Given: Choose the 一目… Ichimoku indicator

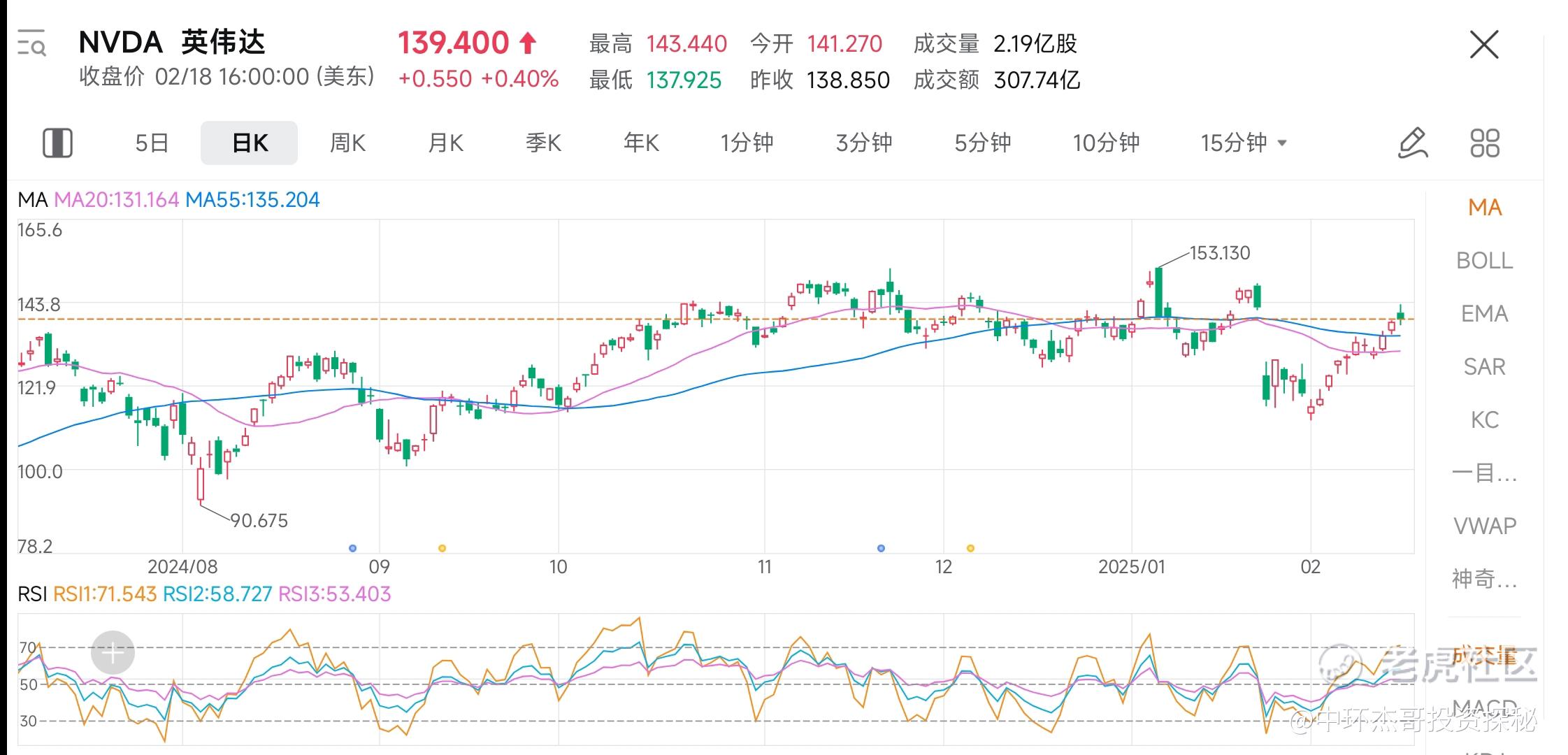Looking at the screenshot, I should coord(1485,473).
